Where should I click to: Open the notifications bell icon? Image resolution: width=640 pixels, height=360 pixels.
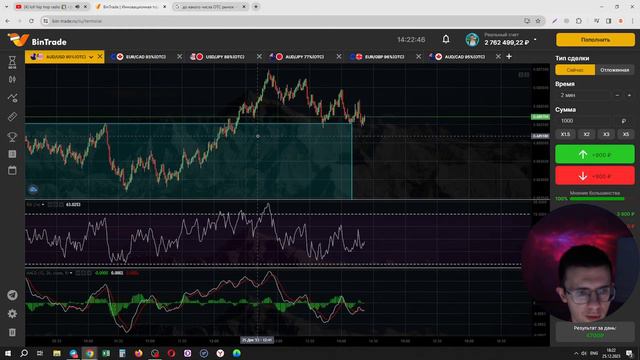[446, 39]
